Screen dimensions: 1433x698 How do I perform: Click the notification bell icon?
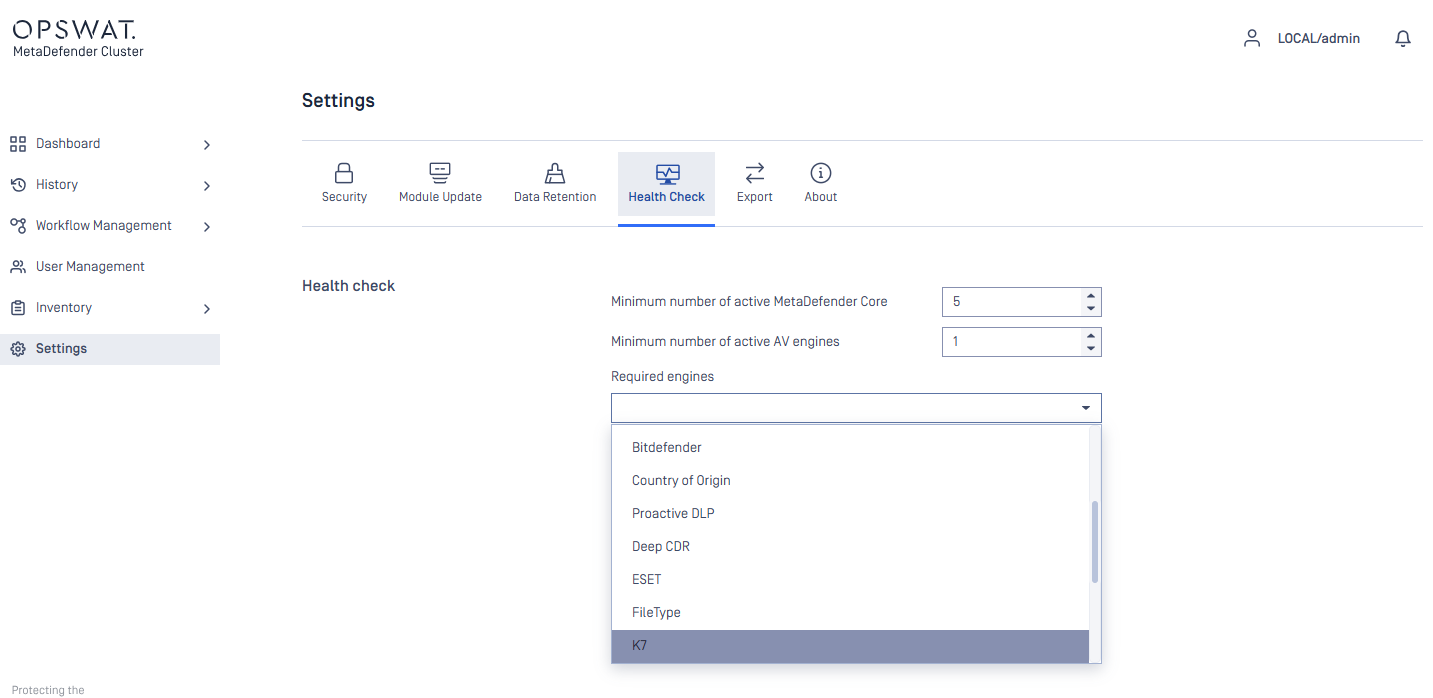pyautogui.click(x=1403, y=38)
